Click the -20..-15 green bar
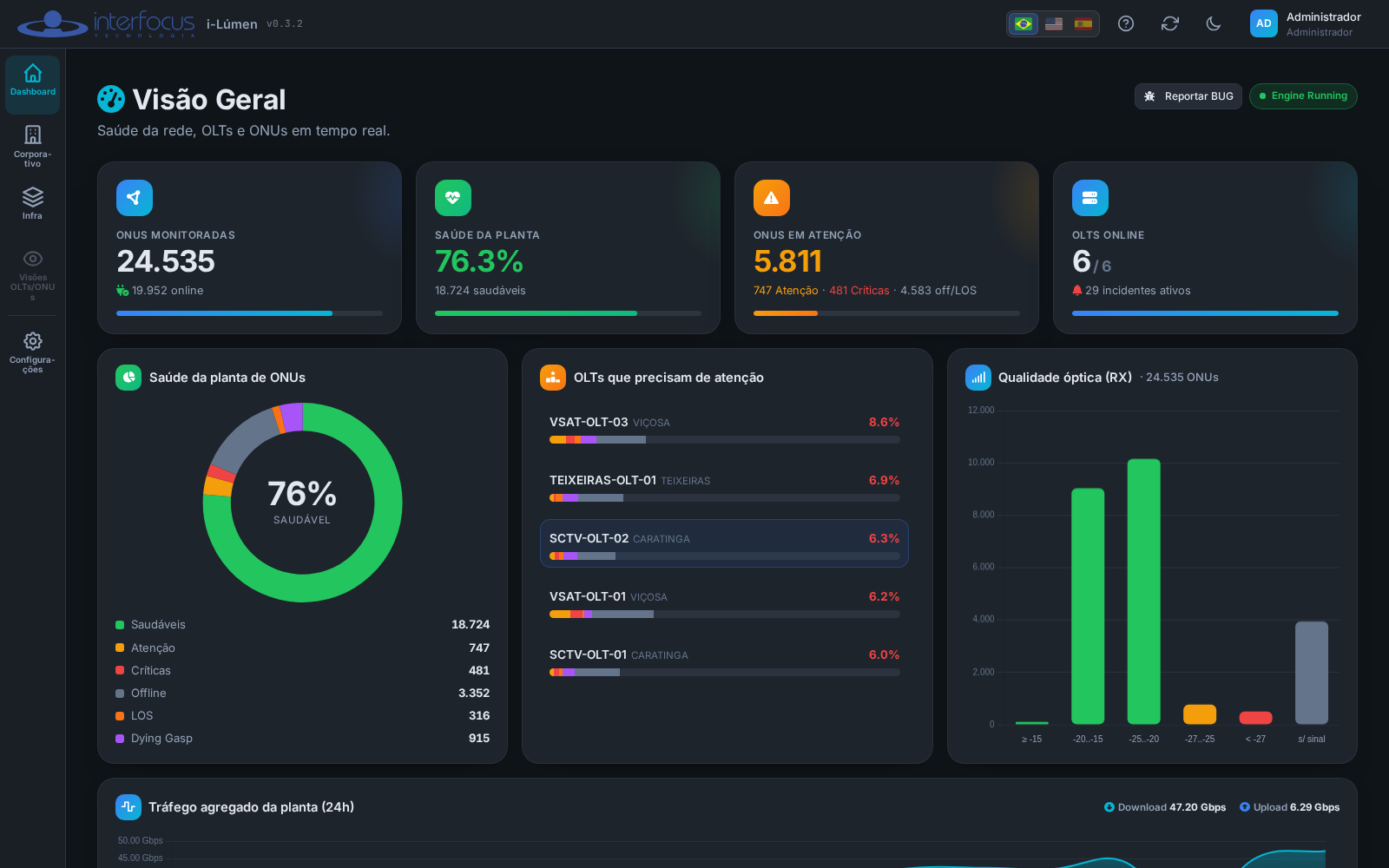Viewport: 1389px width, 868px height. point(1088,606)
